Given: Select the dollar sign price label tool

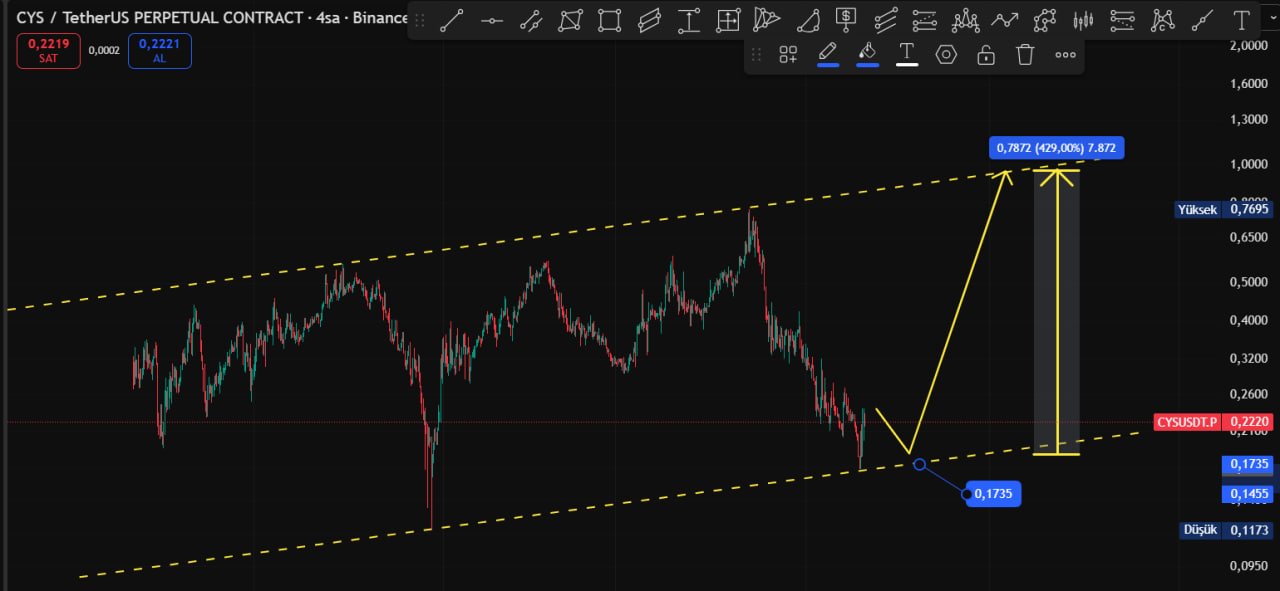Looking at the screenshot, I should pyautogui.click(x=846, y=19).
